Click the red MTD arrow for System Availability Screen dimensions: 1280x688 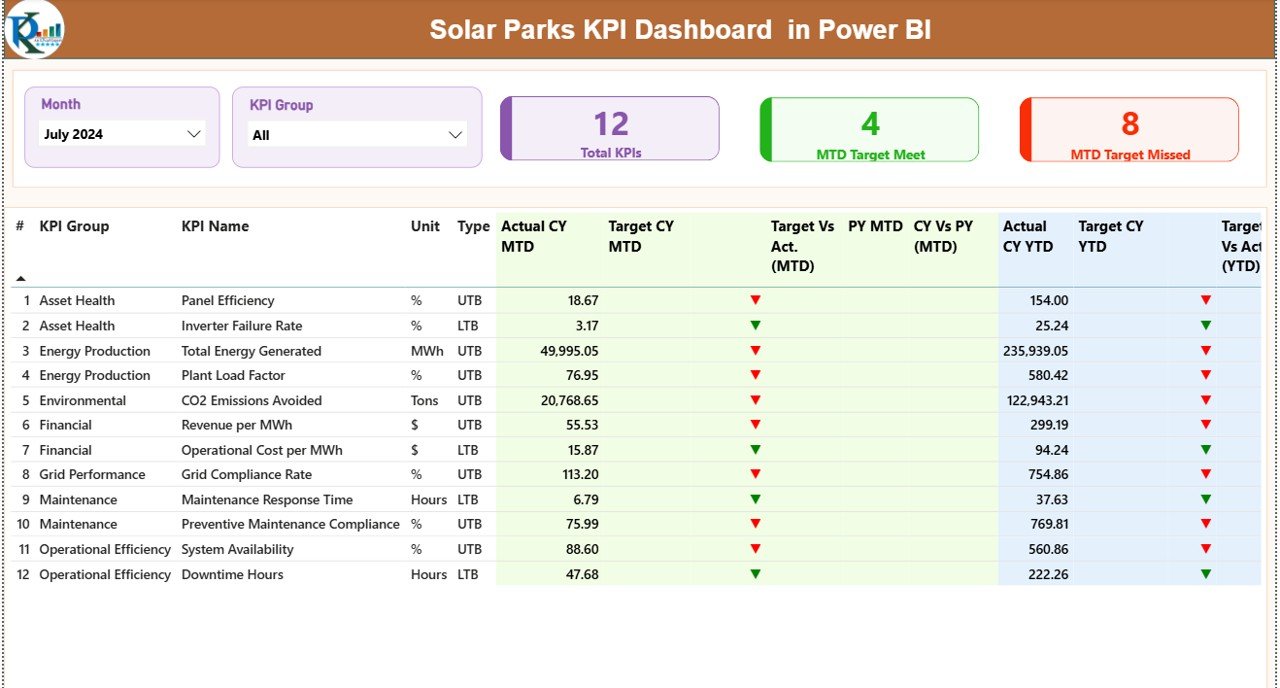pyautogui.click(x=756, y=548)
